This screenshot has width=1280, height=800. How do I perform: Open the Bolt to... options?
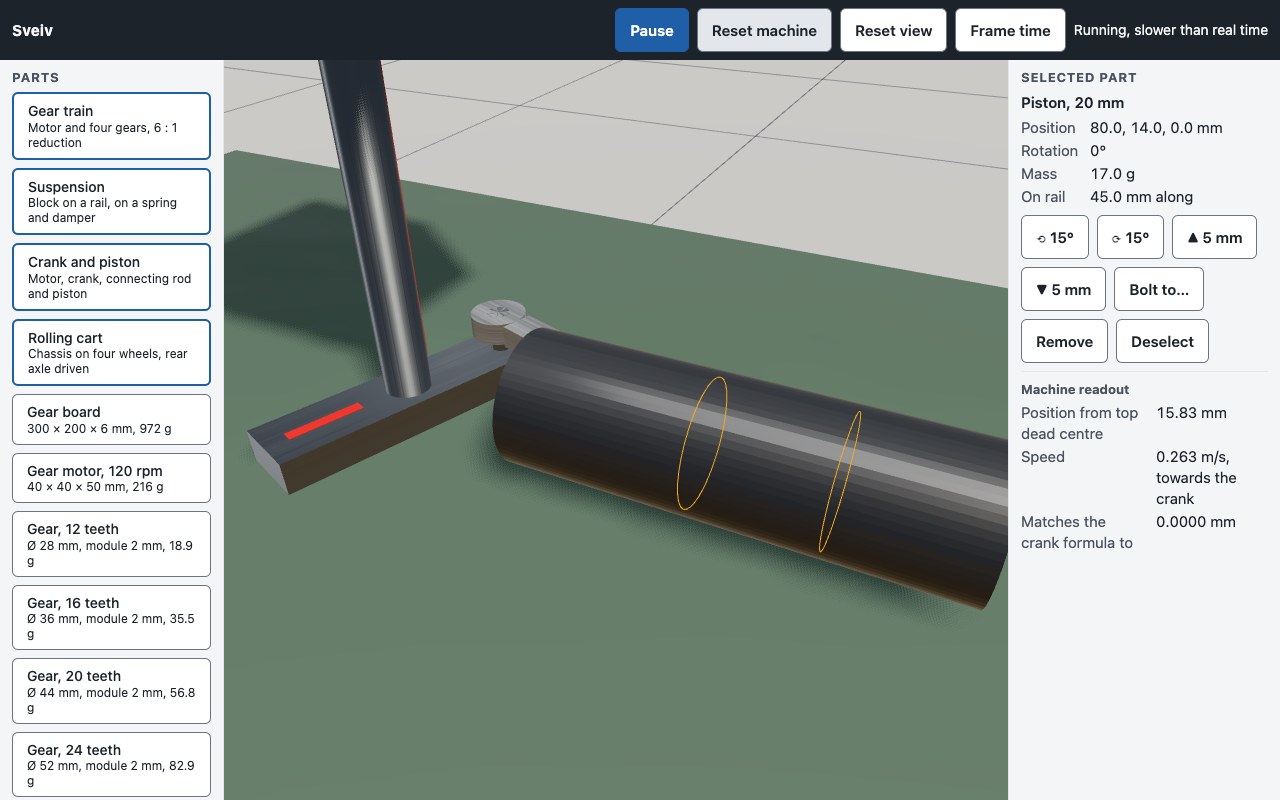coord(1159,289)
